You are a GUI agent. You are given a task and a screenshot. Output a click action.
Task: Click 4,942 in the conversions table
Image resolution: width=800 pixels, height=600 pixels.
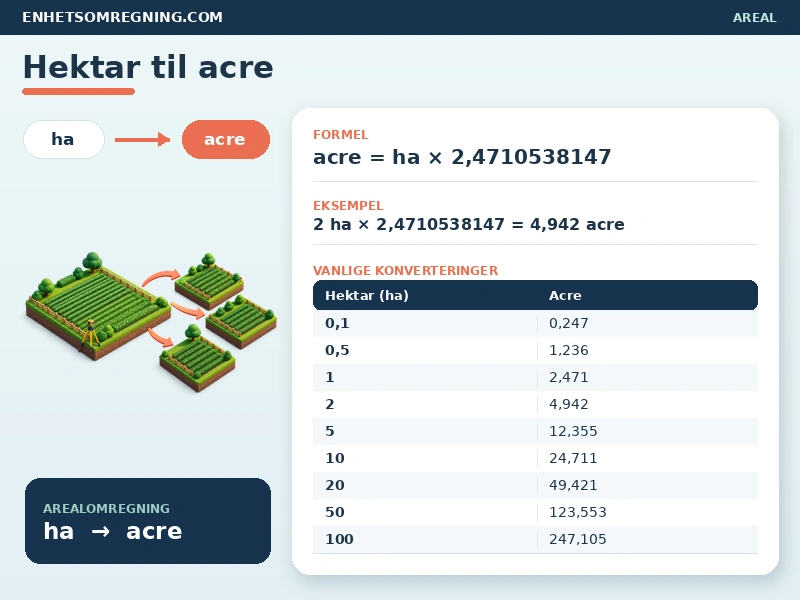coord(568,404)
